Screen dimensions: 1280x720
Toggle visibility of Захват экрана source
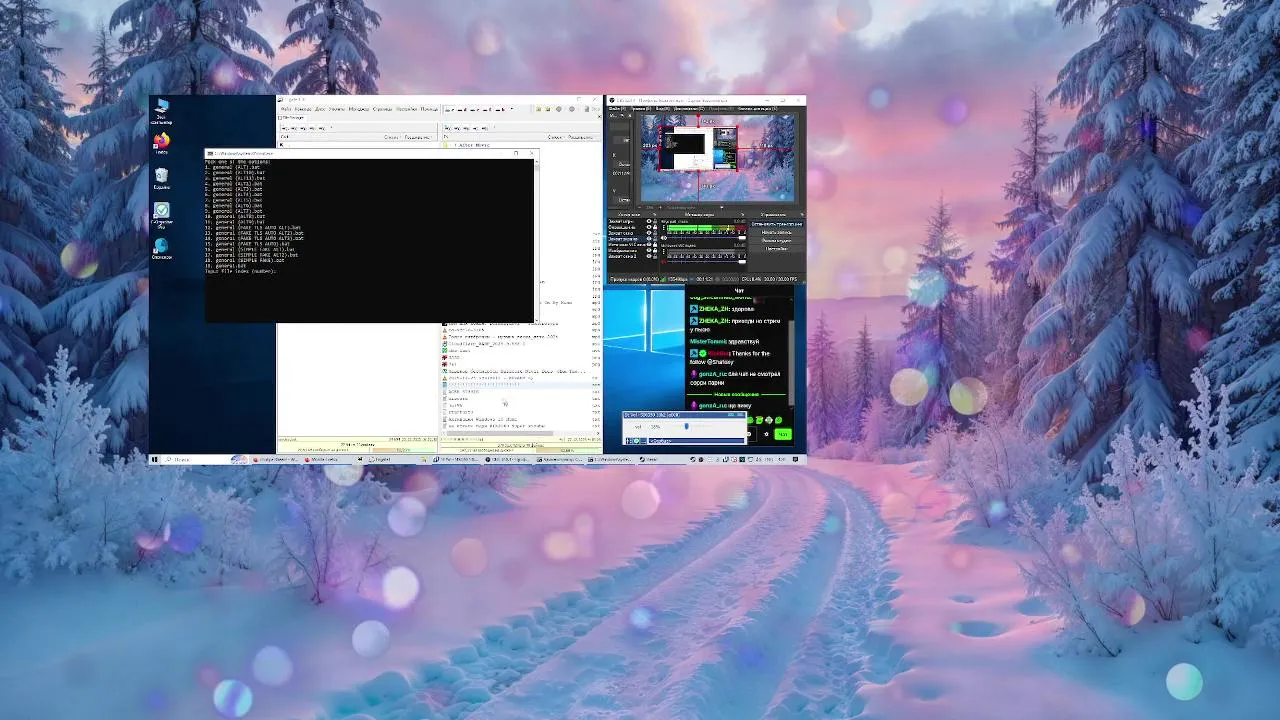click(649, 239)
